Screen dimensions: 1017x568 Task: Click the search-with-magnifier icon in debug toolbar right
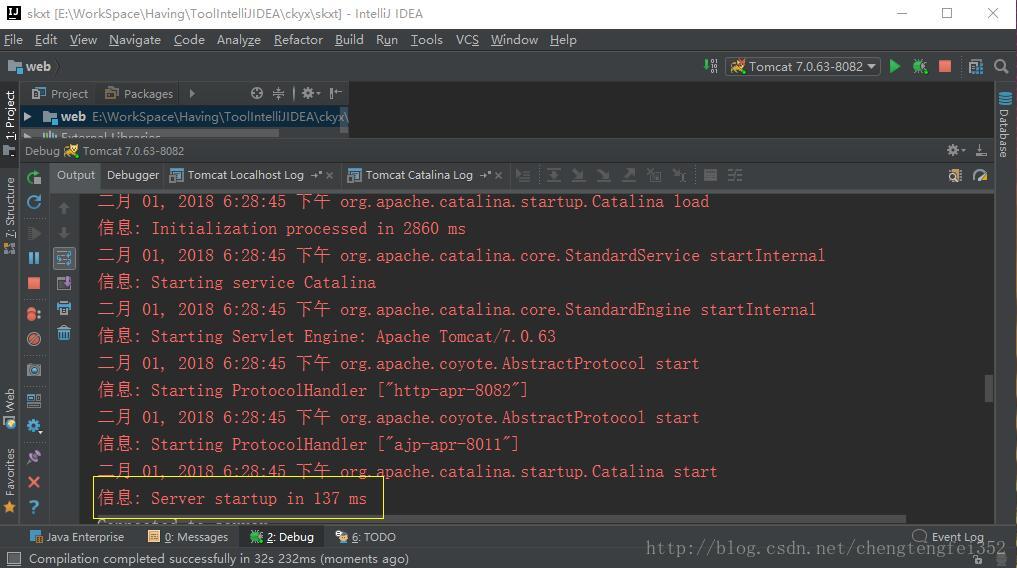point(955,176)
